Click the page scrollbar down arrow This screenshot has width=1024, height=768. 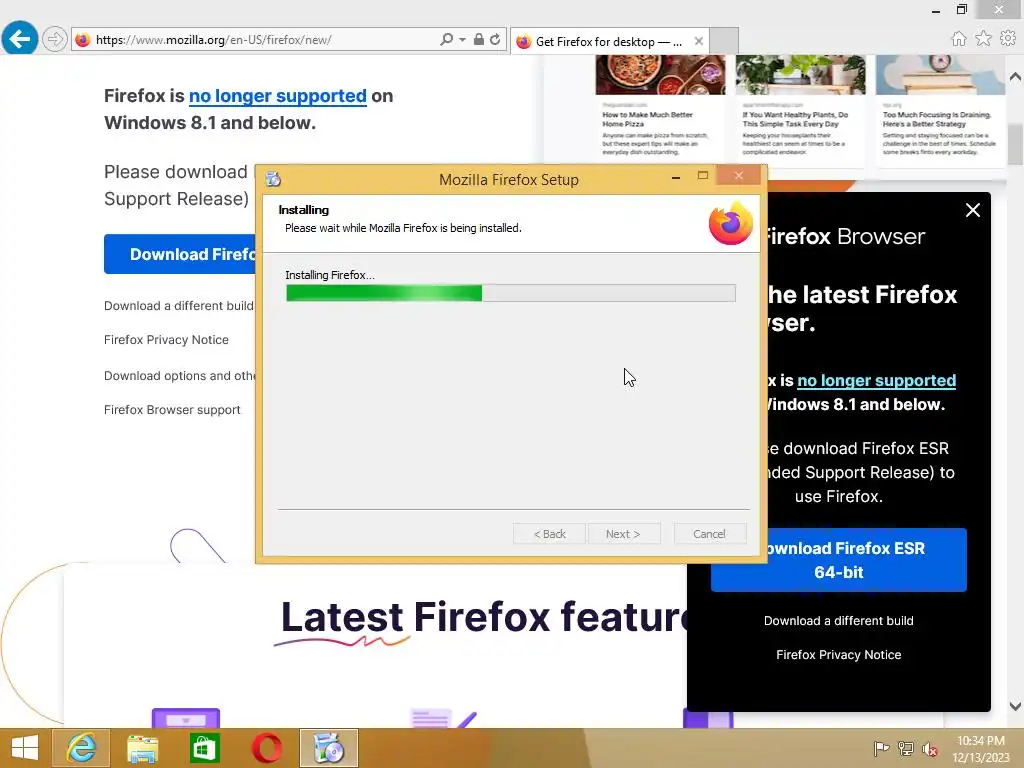(x=1015, y=706)
